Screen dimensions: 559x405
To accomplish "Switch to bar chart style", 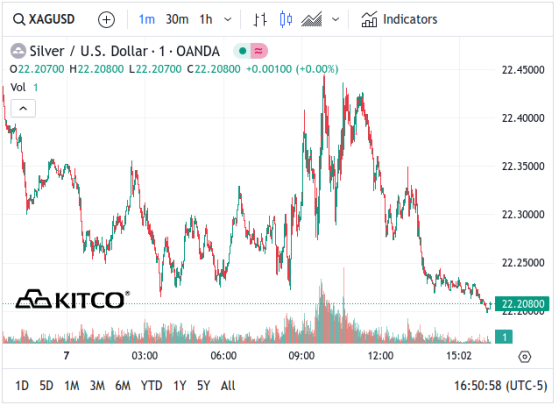I will 260,20.
